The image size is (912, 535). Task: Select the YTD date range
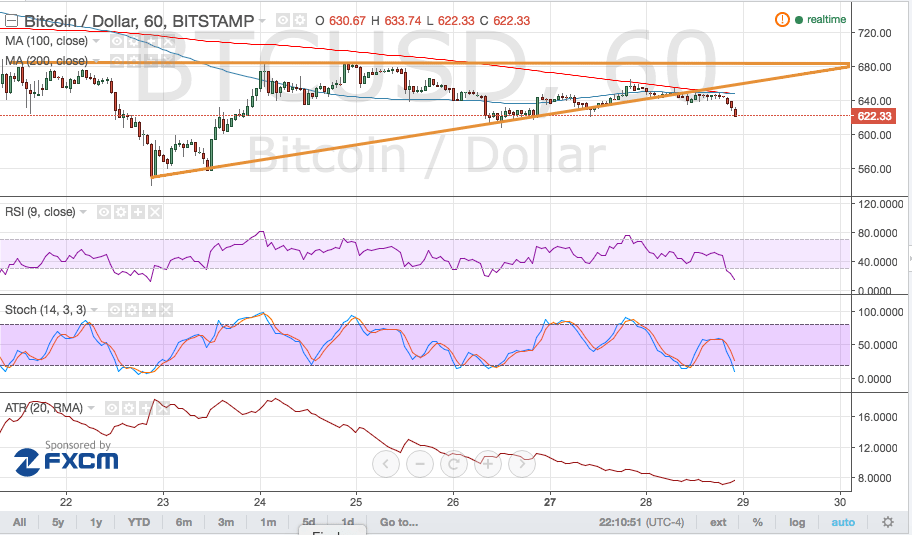click(x=139, y=523)
